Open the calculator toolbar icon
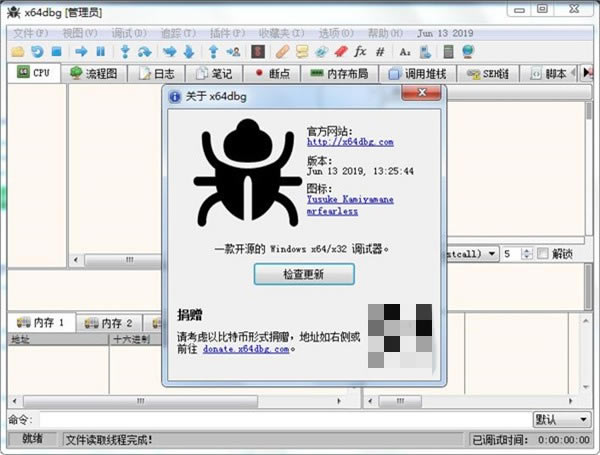 448,51
